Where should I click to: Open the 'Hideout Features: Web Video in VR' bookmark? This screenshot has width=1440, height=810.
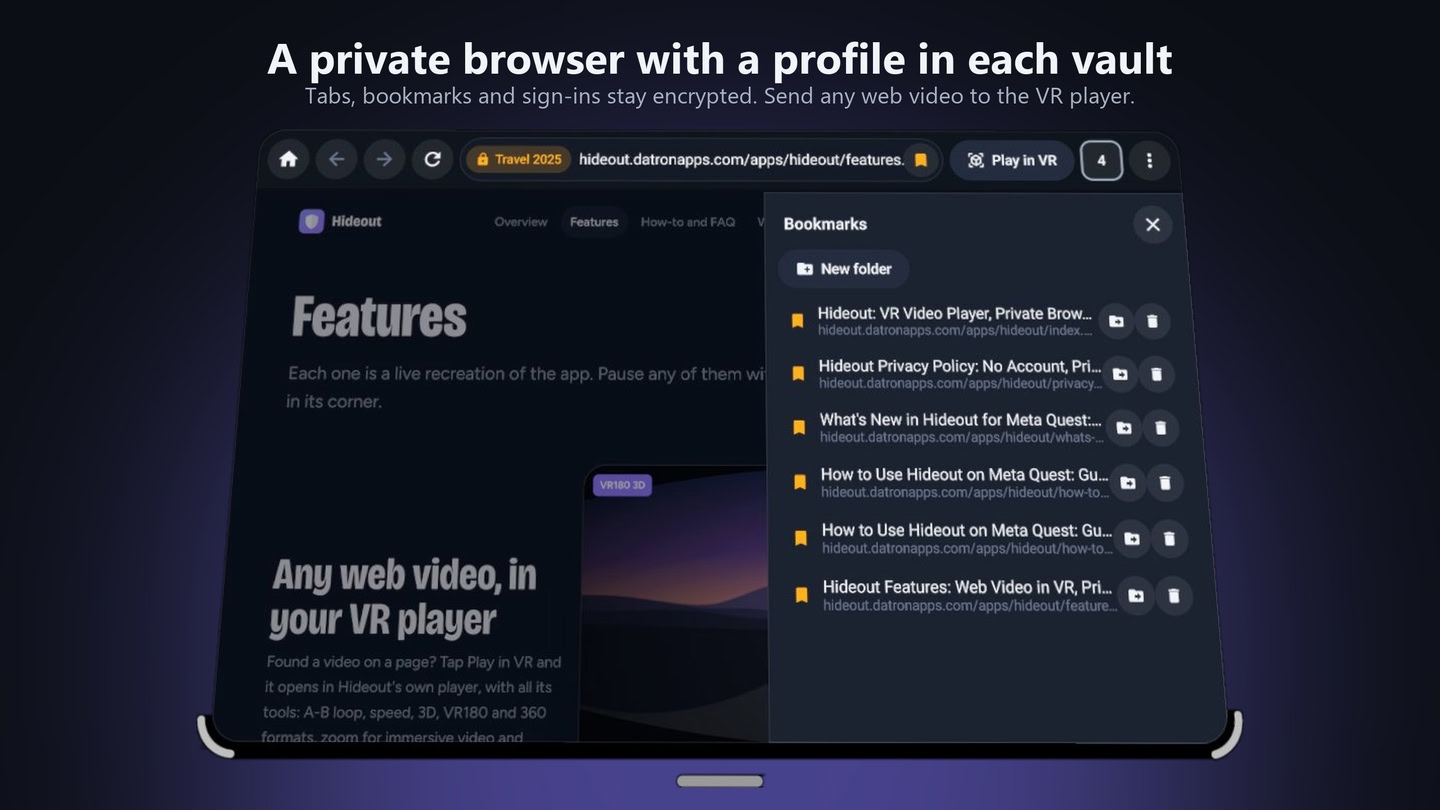click(953, 596)
